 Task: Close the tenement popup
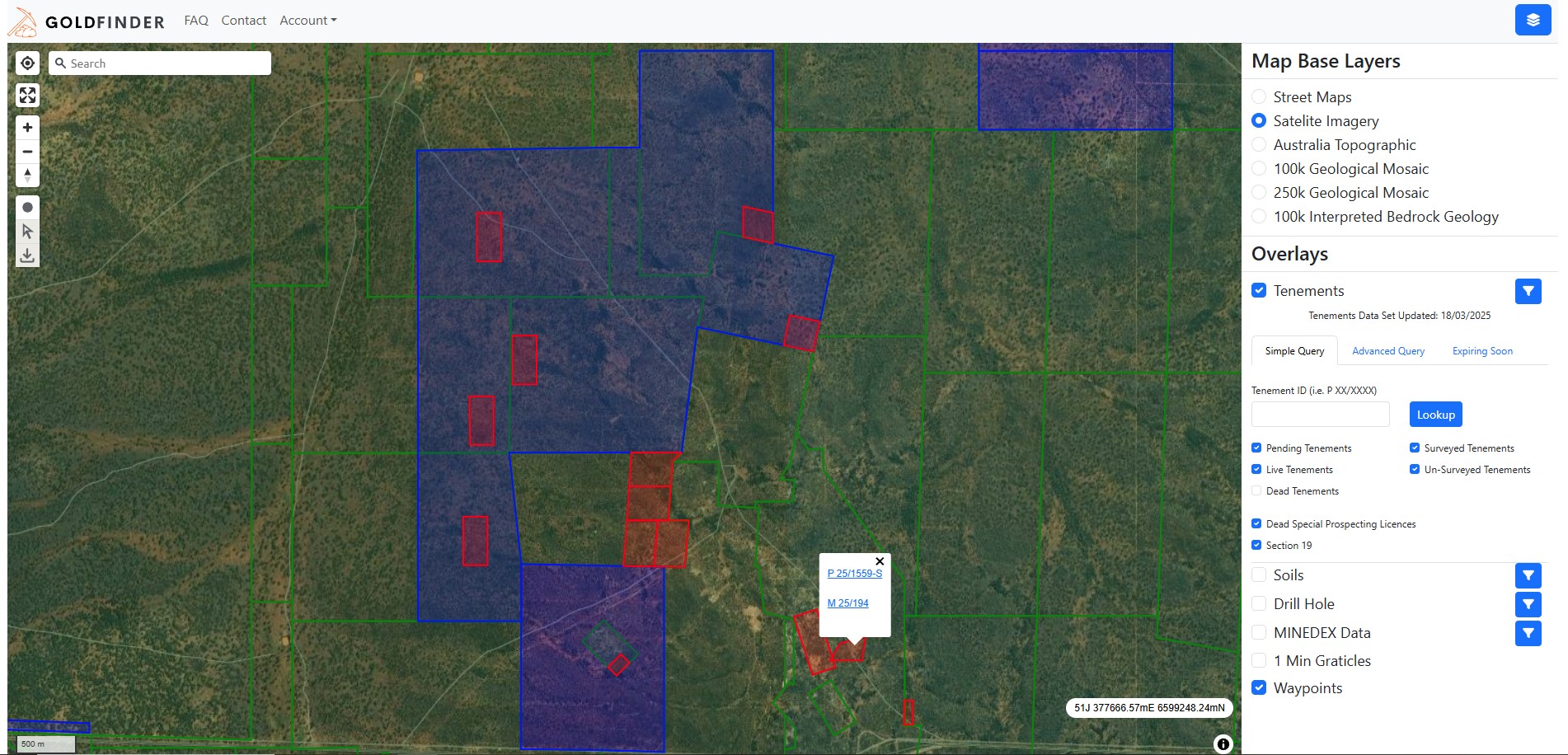click(880, 561)
